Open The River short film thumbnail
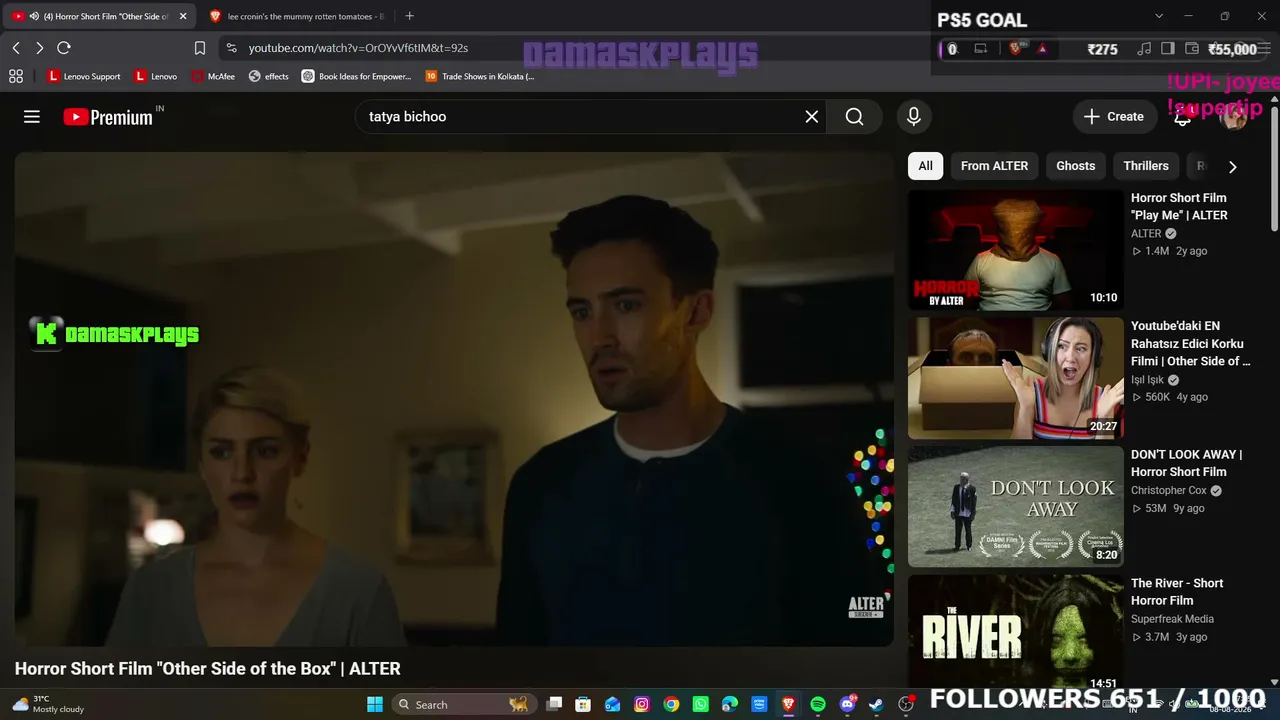This screenshot has height=720, width=1280. 1016,632
